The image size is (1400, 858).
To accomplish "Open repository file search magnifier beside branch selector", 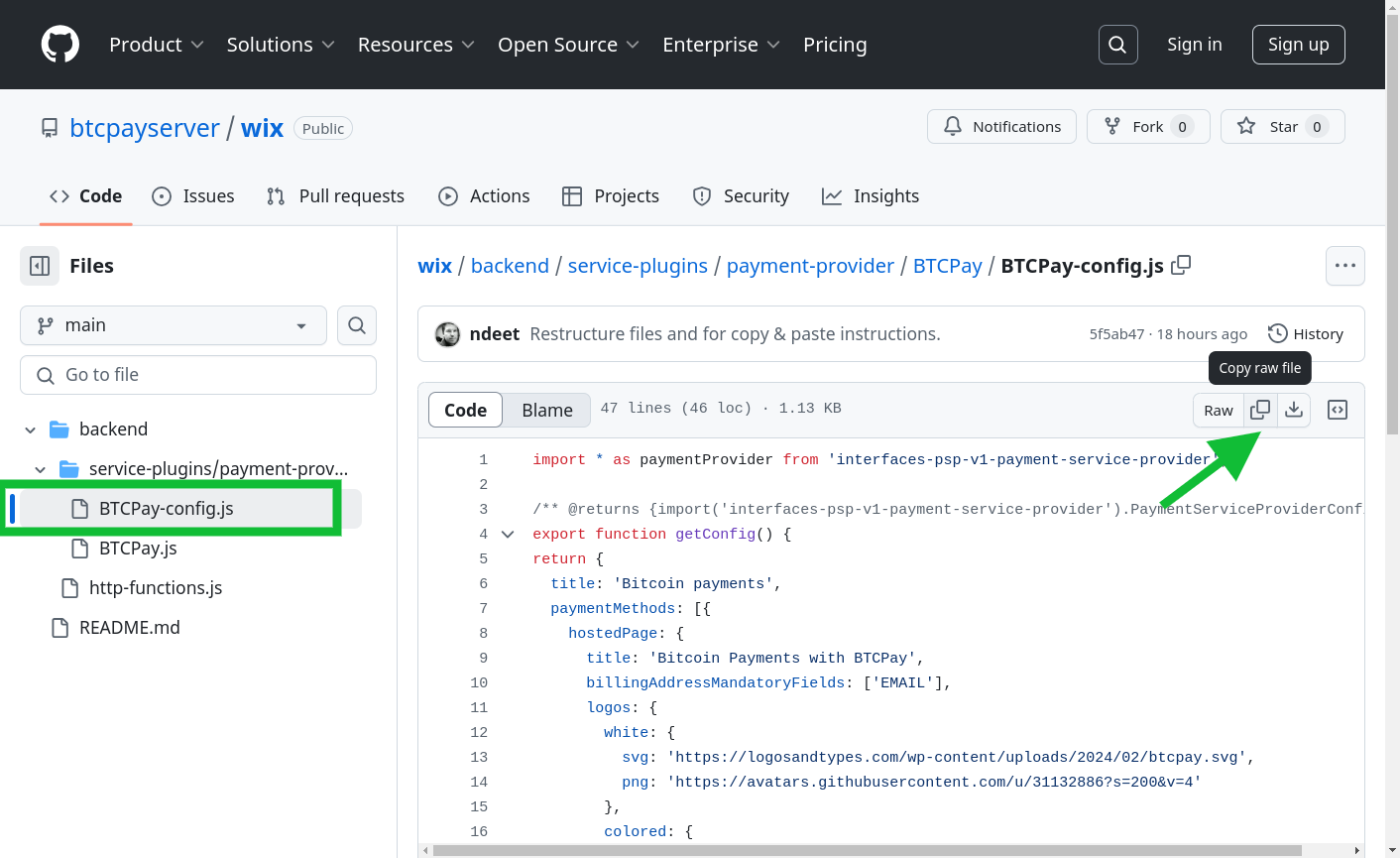I will (356, 324).
